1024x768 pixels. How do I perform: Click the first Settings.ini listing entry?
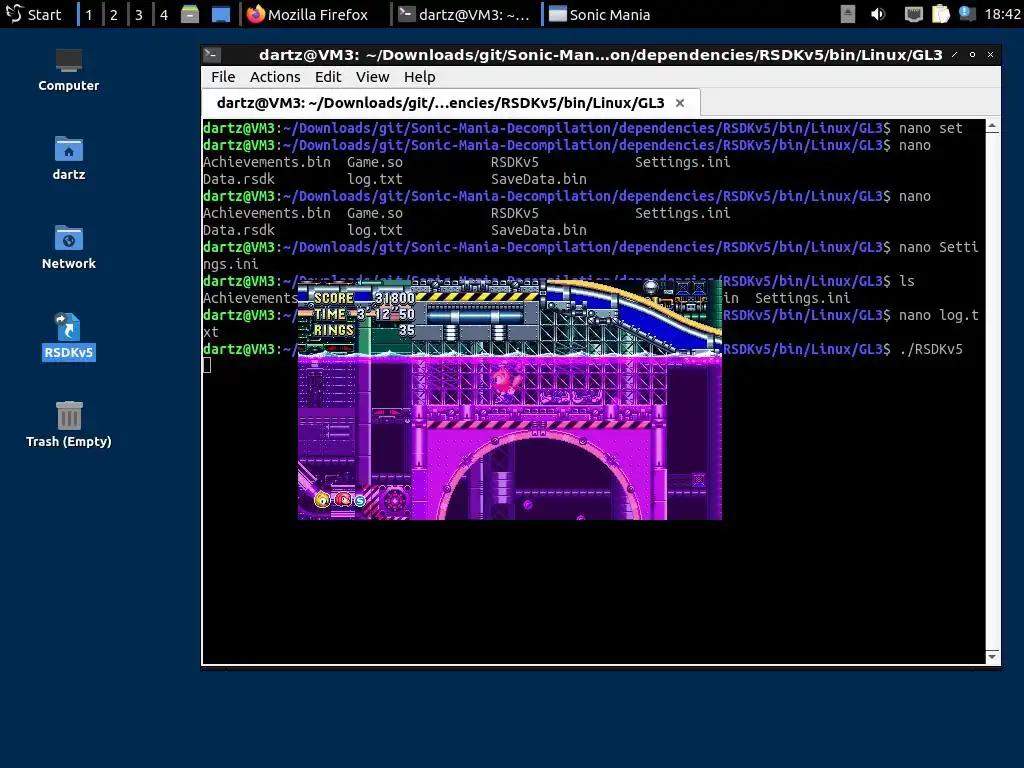click(x=682, y=162)
